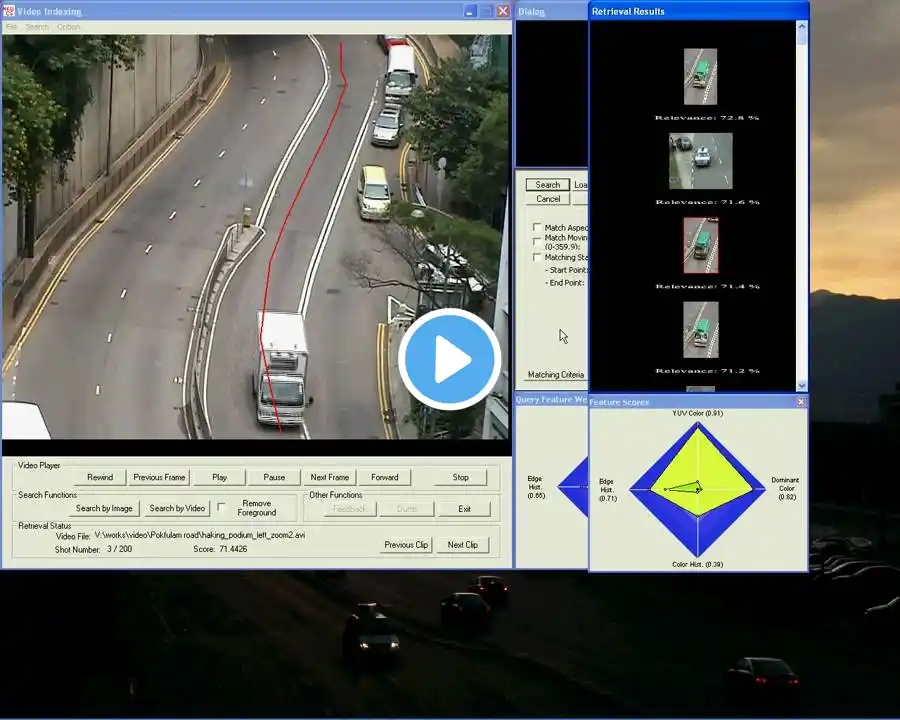Select red-bordered thumbnail with 71.4% relevance
Image resolution: width=900 pixels, height=720 pixels.
[x=701, y=245]
